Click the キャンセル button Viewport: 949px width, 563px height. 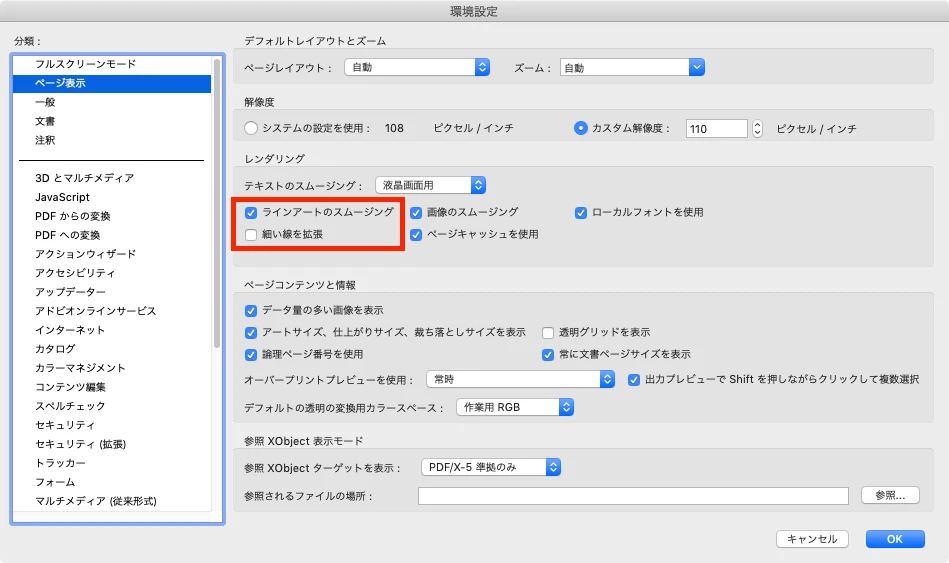[812, 539]
